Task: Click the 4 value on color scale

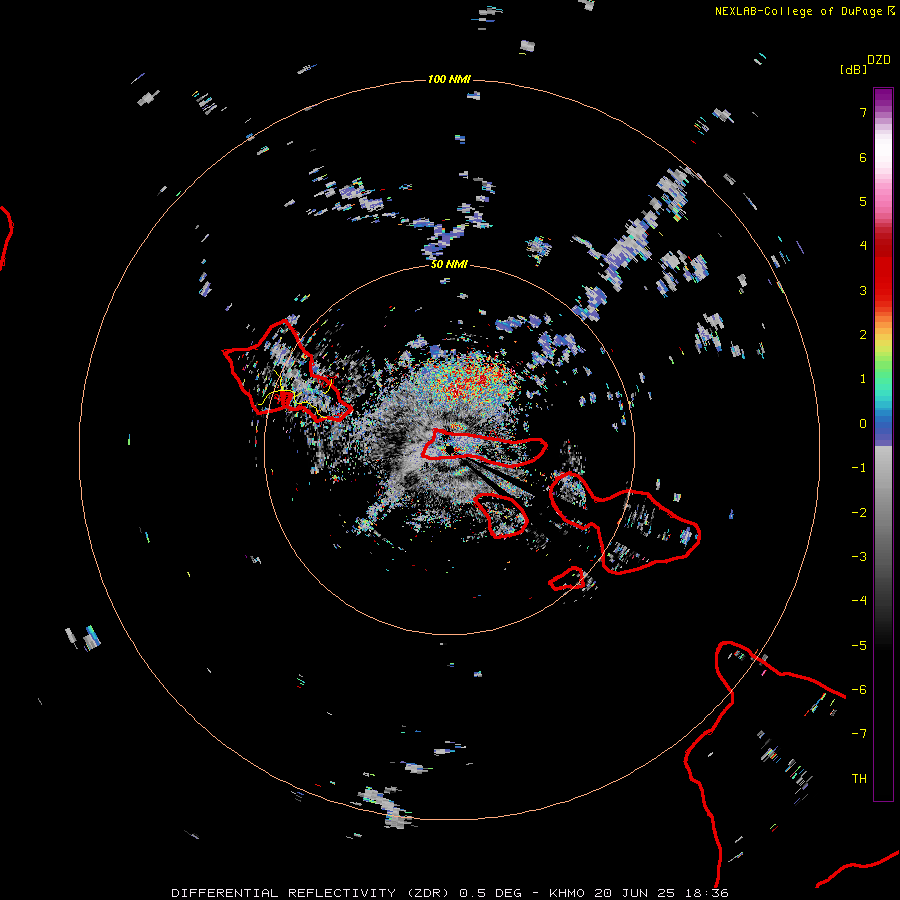Action: point(863,246)
